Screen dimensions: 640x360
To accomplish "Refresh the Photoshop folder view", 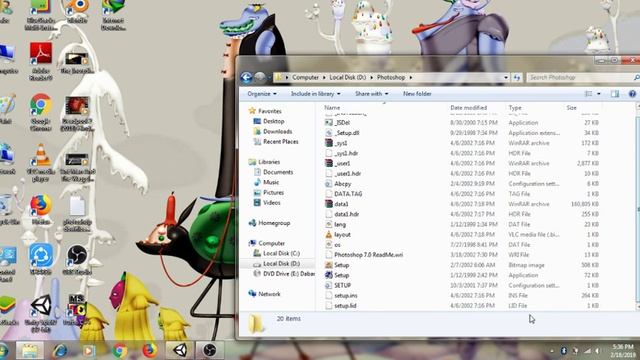I will pos(517,77).
